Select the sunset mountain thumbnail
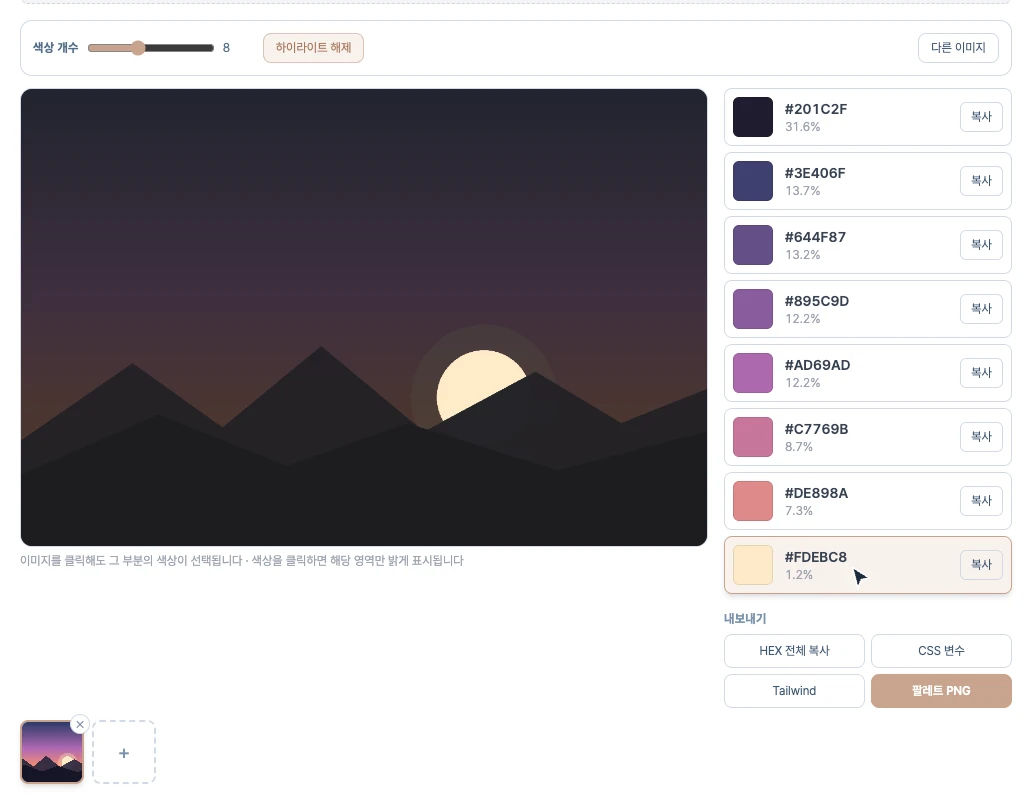Viewport: 1032px width, 804px height. pos(52,752)
